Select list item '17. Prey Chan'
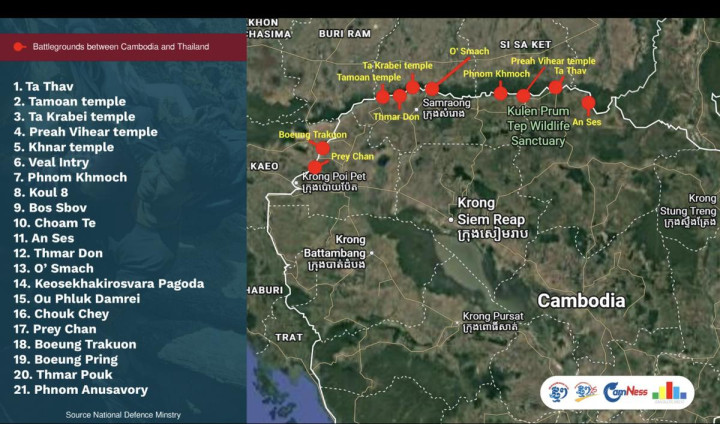This screenshot has height=424, width=720. click(x=55, y=329)
